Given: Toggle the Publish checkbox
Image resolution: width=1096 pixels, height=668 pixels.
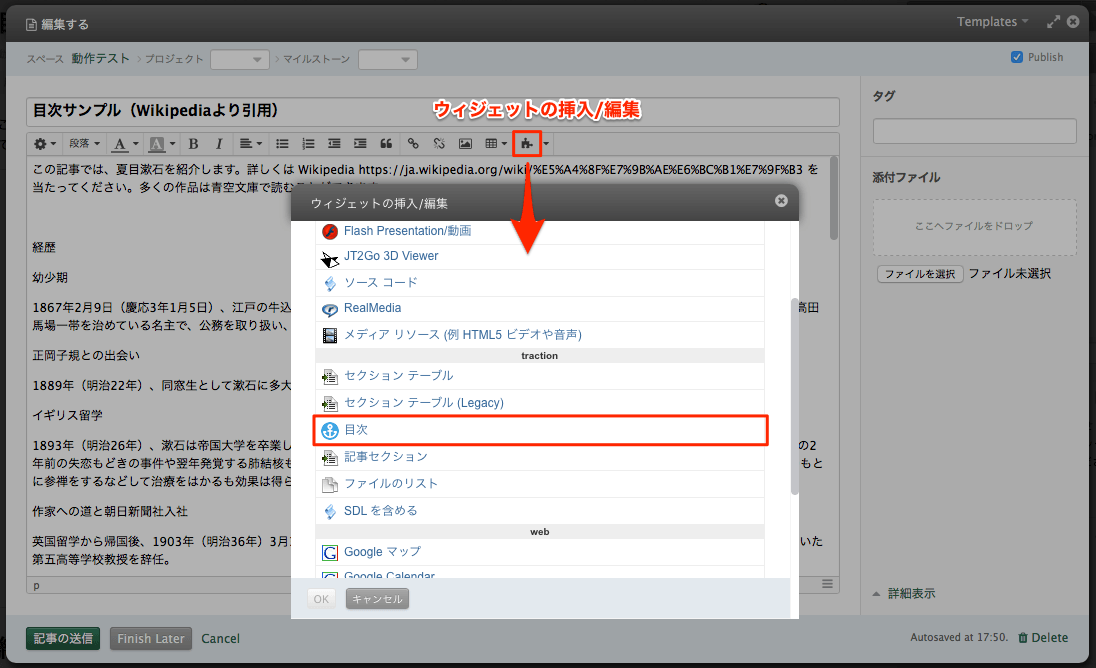Looking at the screenshot, I should (x=1017, y=57).
